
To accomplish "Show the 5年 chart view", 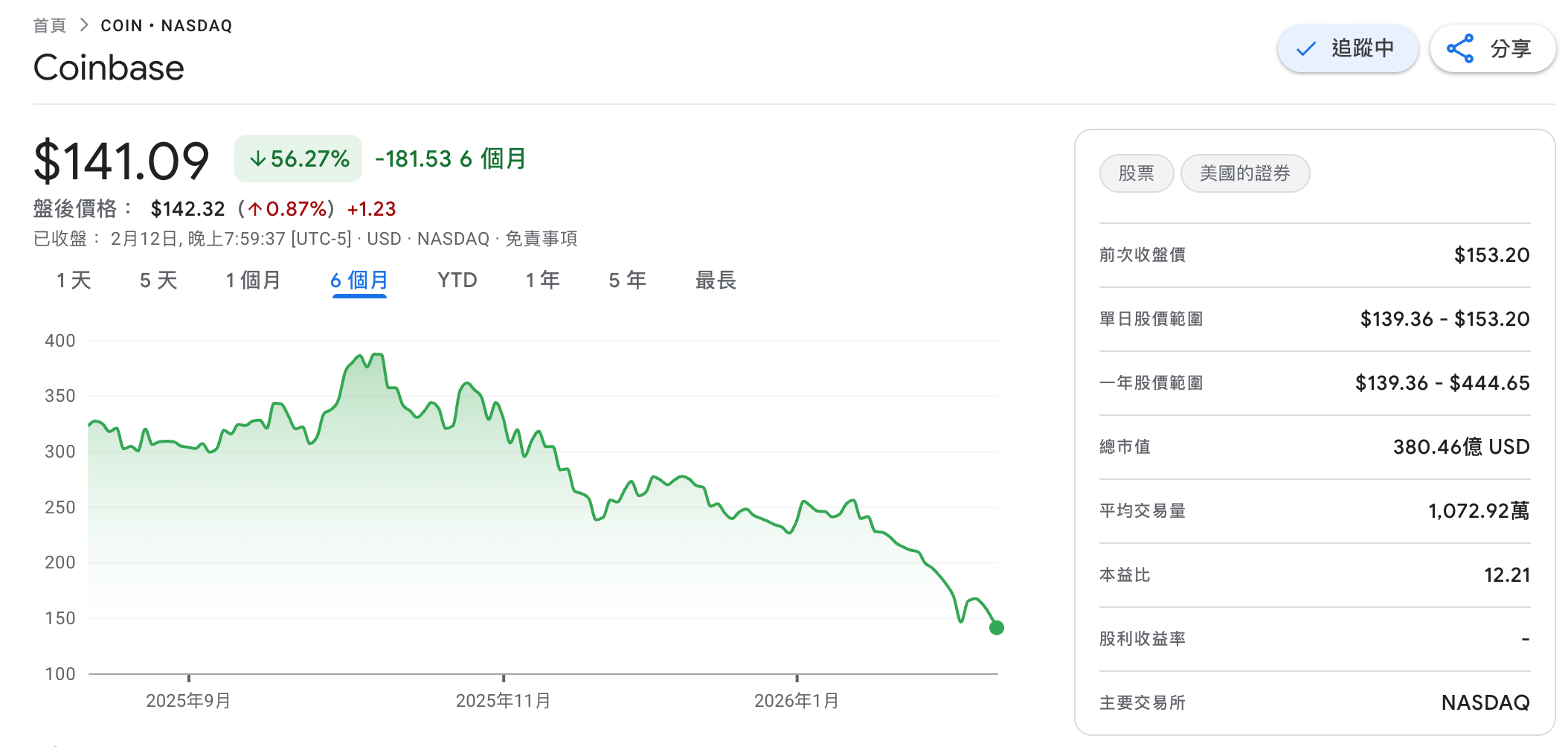I will click(626, 280).
